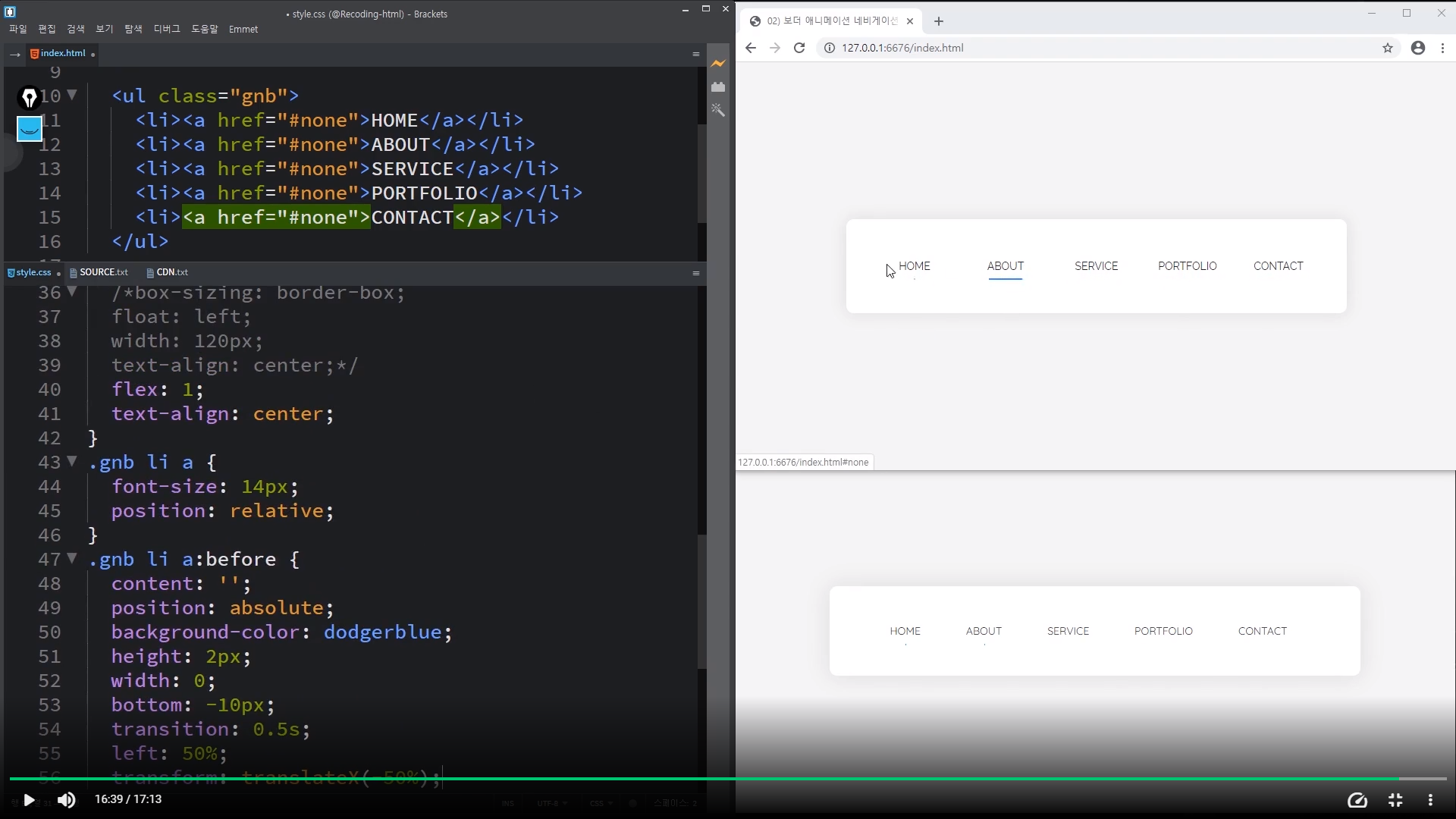
Task: Click the CONTACT link in top navigation
Action: (1279, 266)
